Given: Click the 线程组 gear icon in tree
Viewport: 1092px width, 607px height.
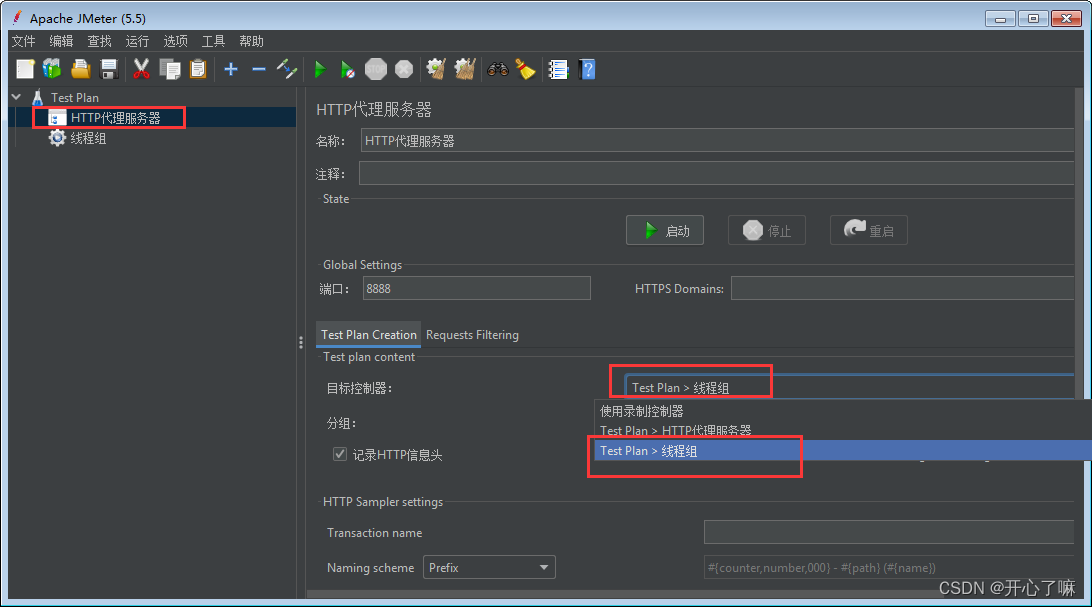Looking at the screenshot, I should [57, 138].
